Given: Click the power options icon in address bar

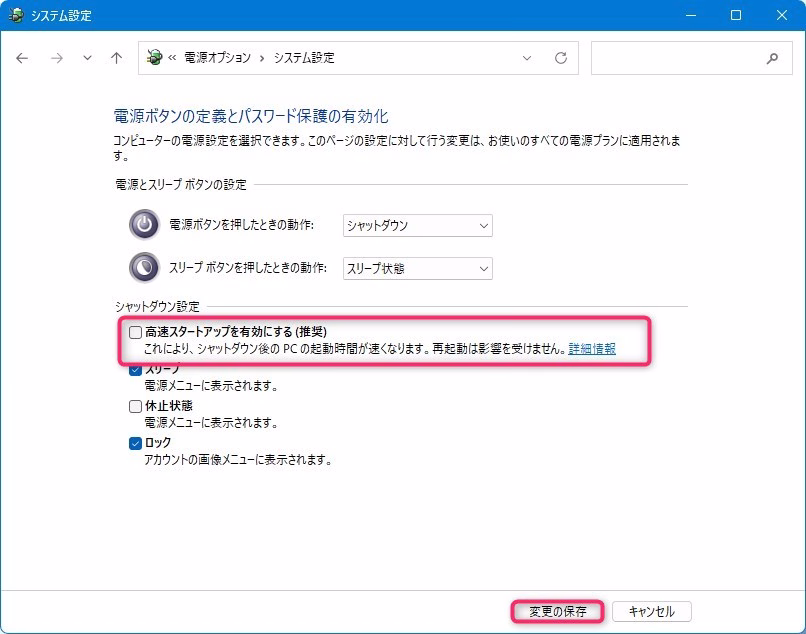Looking at the screenshot, I should [x=154, y=58].
